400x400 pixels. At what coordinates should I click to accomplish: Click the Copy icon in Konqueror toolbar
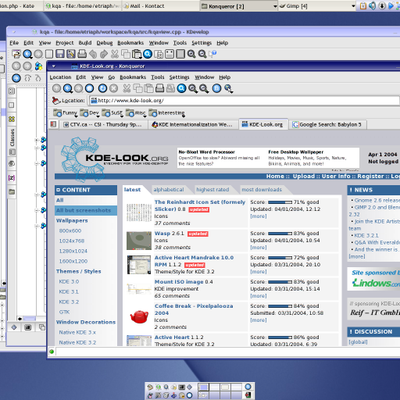pyautogui.click(x=138, y=88)
